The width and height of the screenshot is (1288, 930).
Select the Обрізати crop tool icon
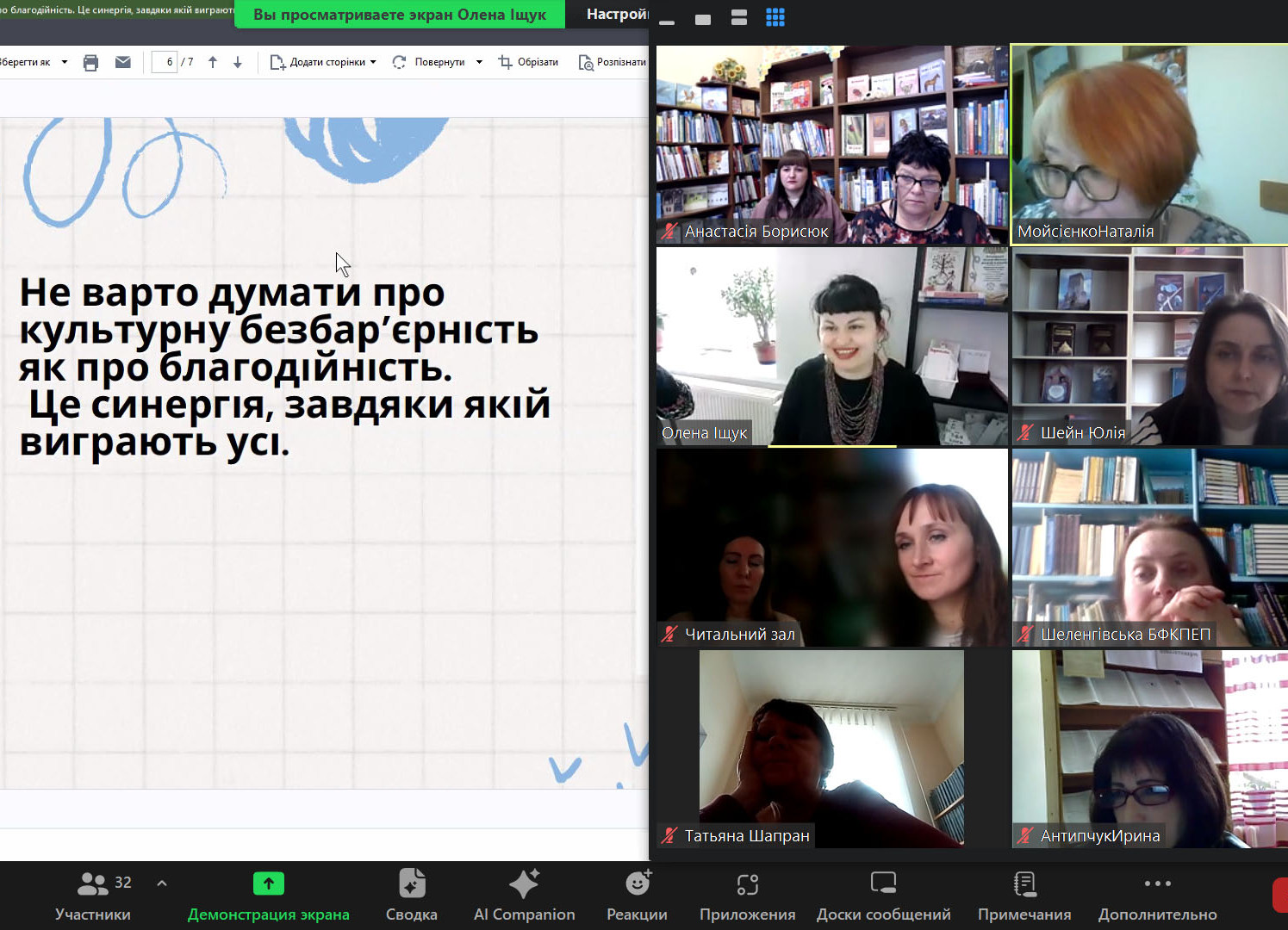(x=505, y=62)
